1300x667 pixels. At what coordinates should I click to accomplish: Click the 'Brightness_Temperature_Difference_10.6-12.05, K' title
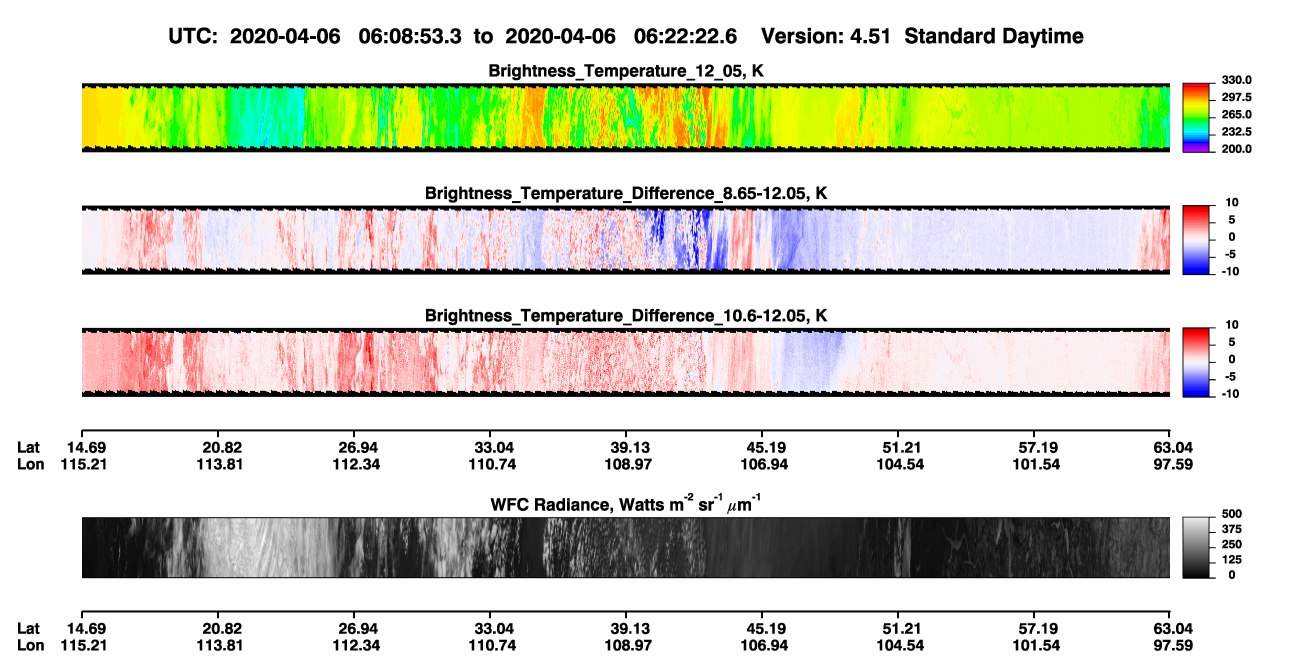(626, 316)
